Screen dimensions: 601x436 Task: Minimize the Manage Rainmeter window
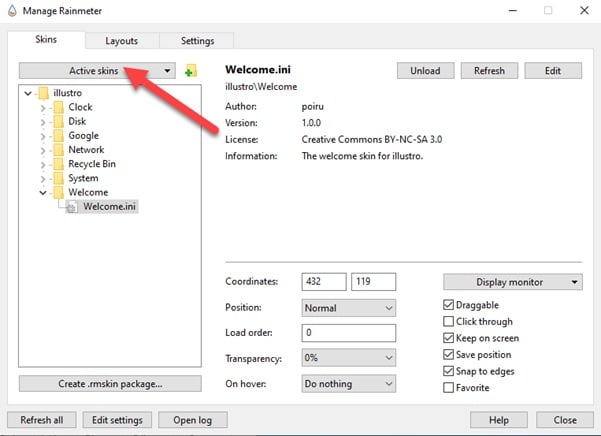[x=512, y=11]
